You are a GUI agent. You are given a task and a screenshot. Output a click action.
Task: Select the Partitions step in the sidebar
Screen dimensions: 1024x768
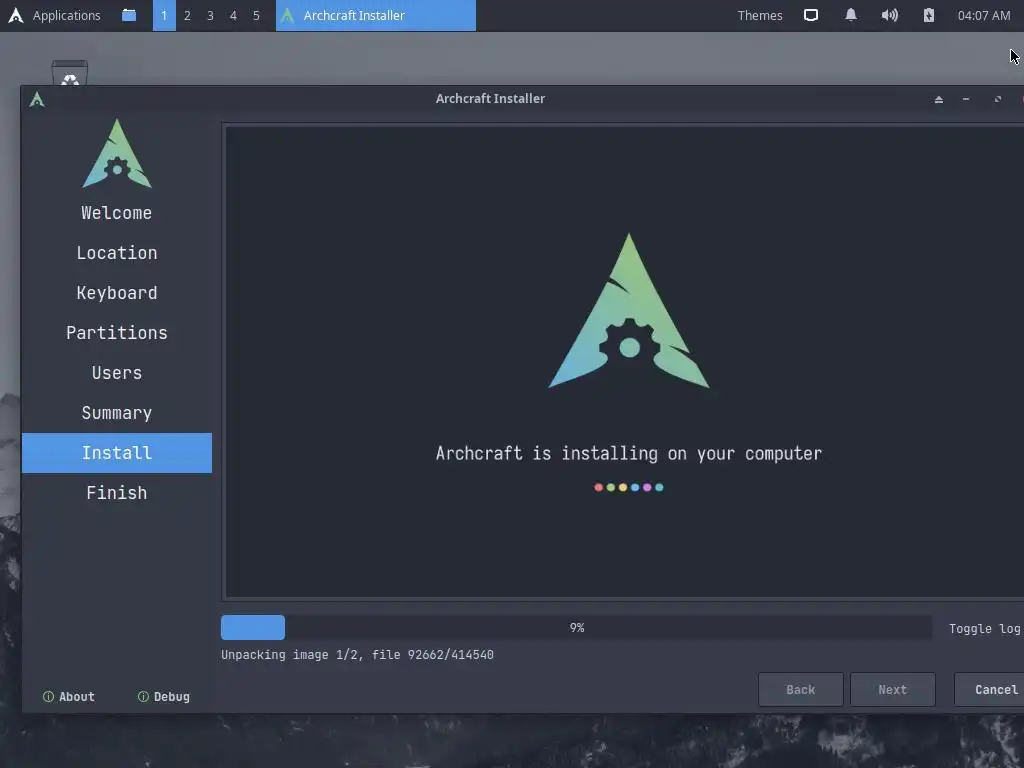pyautogui.click(x=117, y=332)
